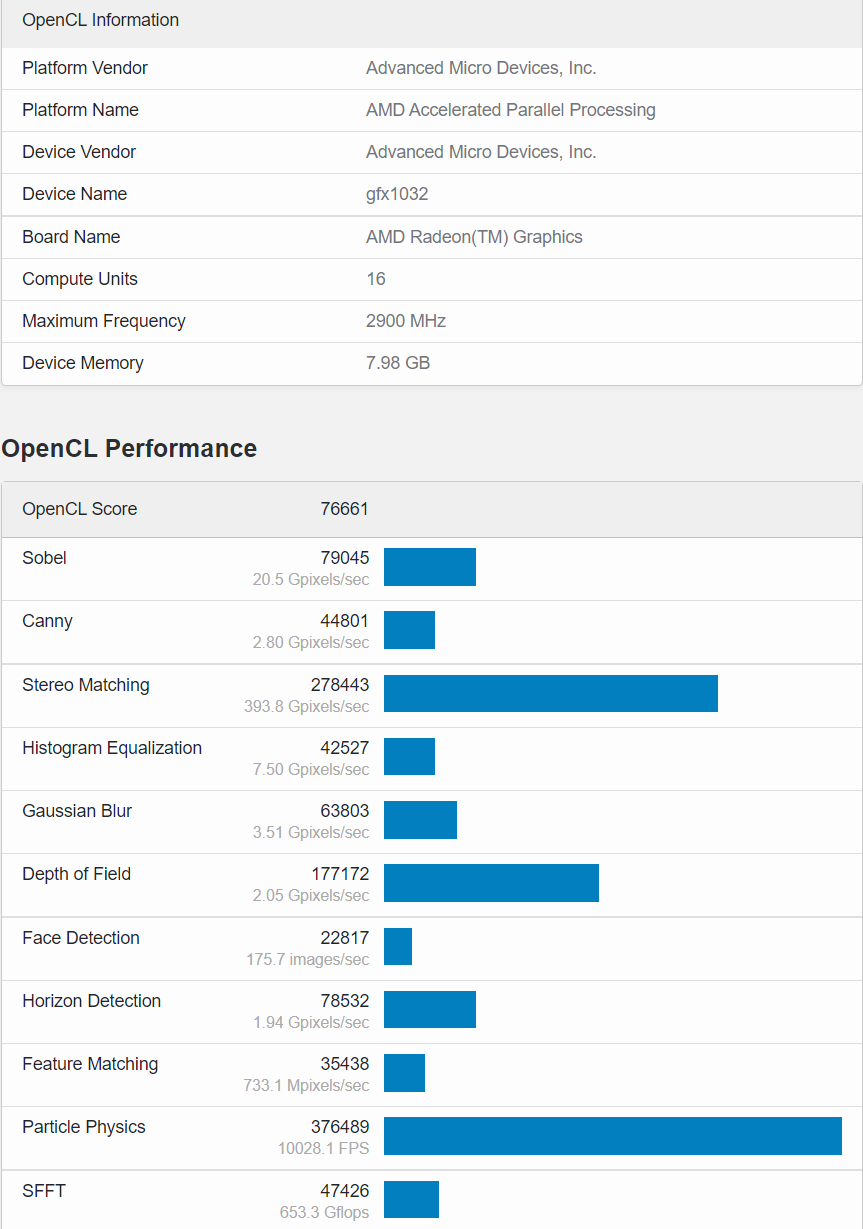The height and width of the screenshot is (1229, 863).
Task: Click the Horizon Detection score bar
Action: pos(430,1009)
